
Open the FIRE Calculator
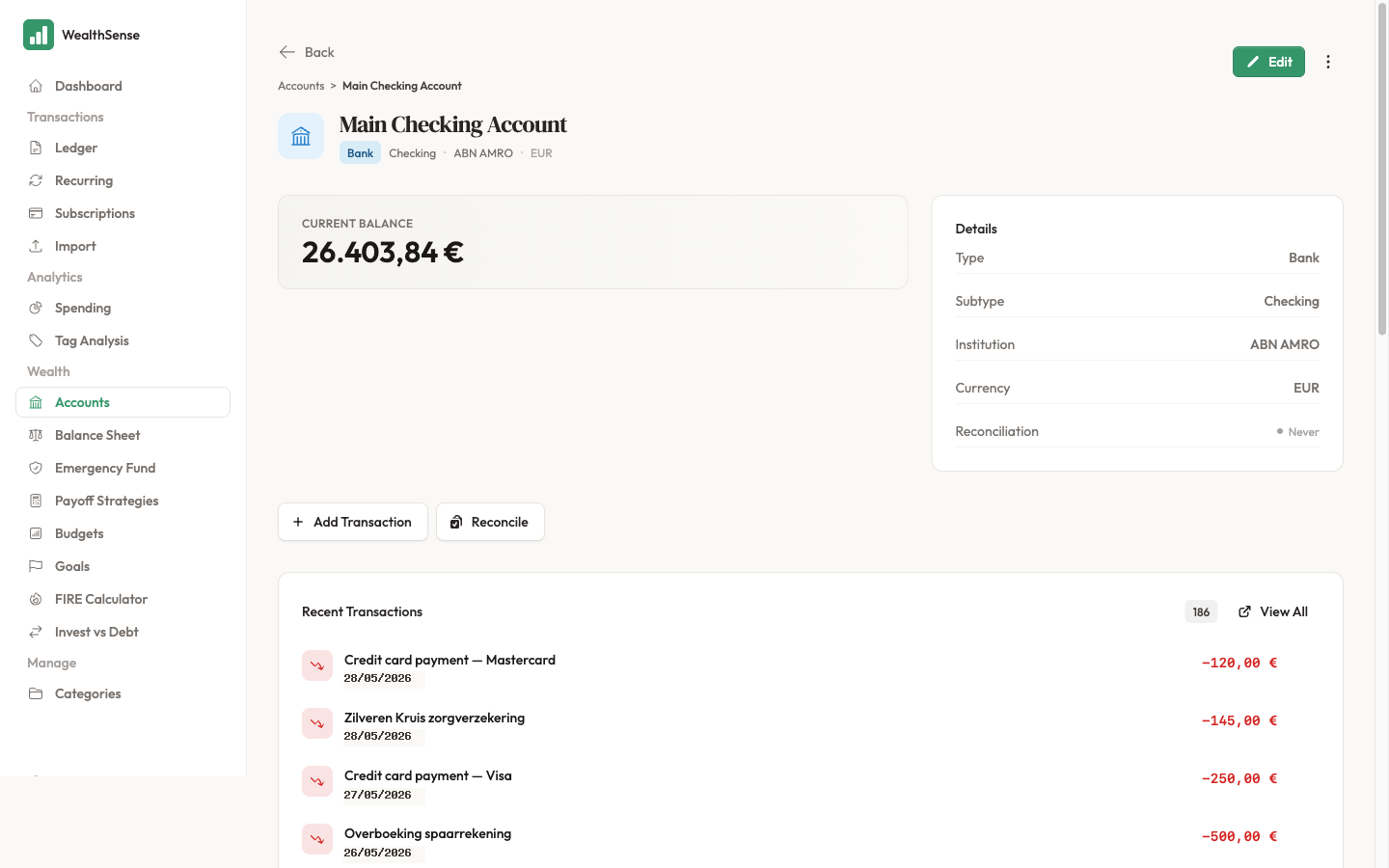123,599
